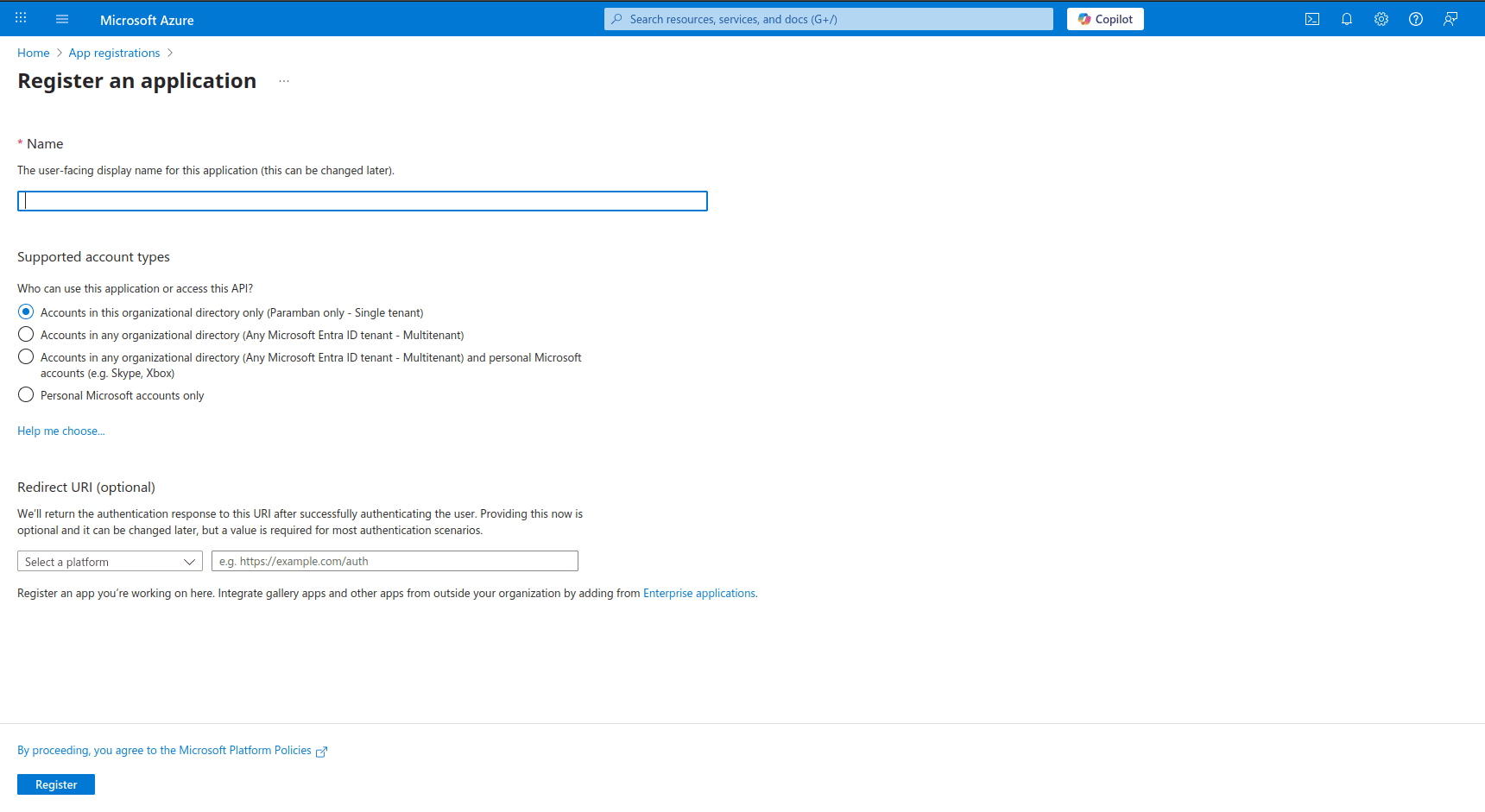Choose Personal Microsoft accounts only

click(x=25, y=394)
